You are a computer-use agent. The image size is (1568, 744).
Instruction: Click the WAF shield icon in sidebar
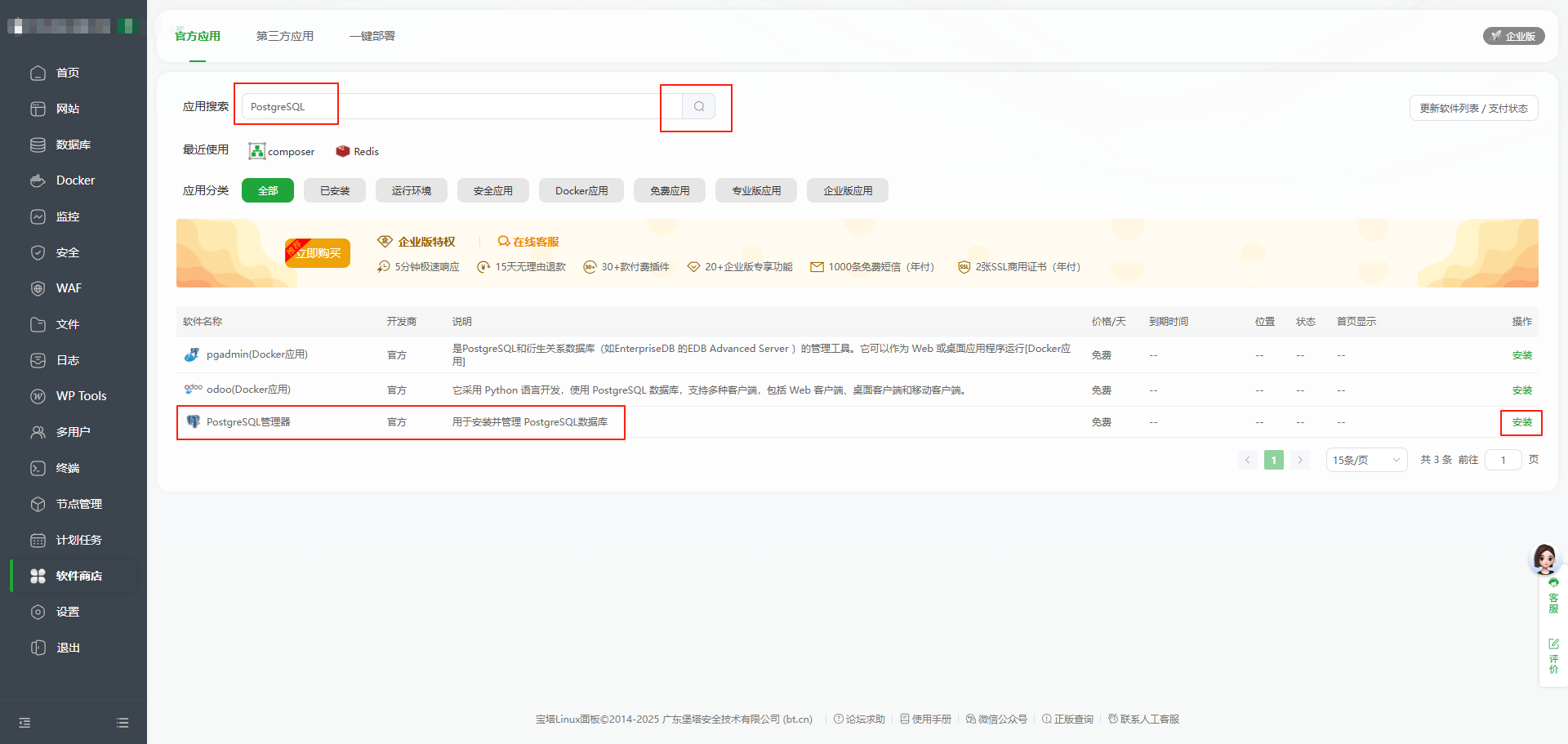pyautogui.click(x=38, y=288)
